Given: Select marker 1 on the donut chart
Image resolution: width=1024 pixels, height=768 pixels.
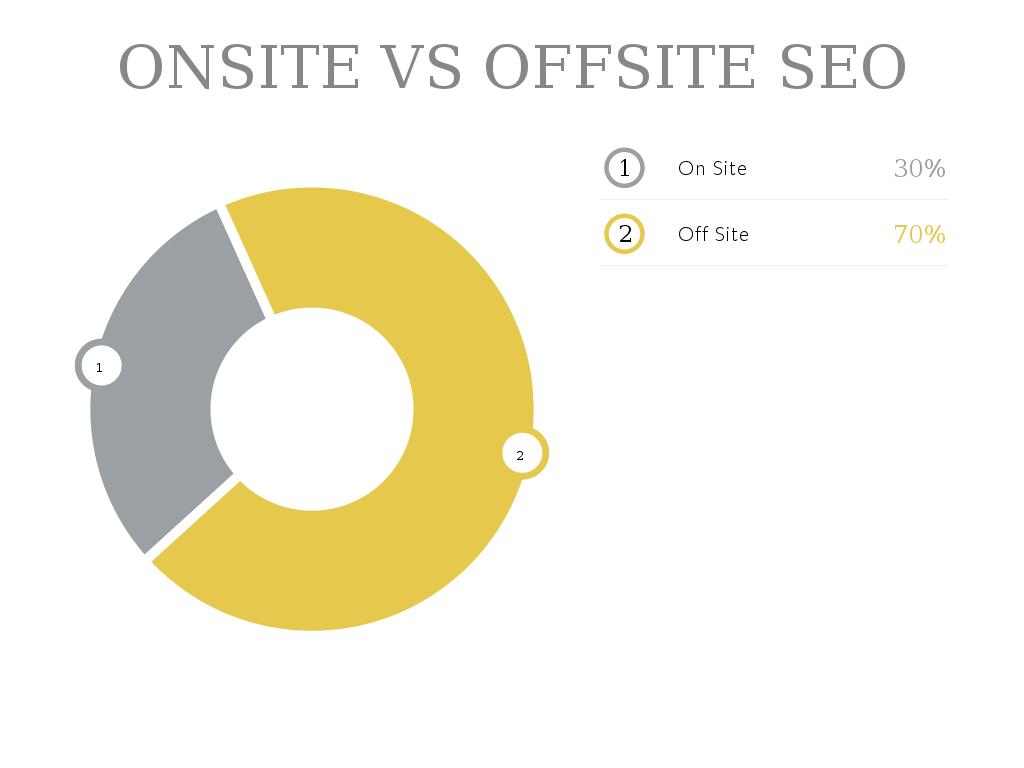Looking at the screenshot, I should [99, 367].
